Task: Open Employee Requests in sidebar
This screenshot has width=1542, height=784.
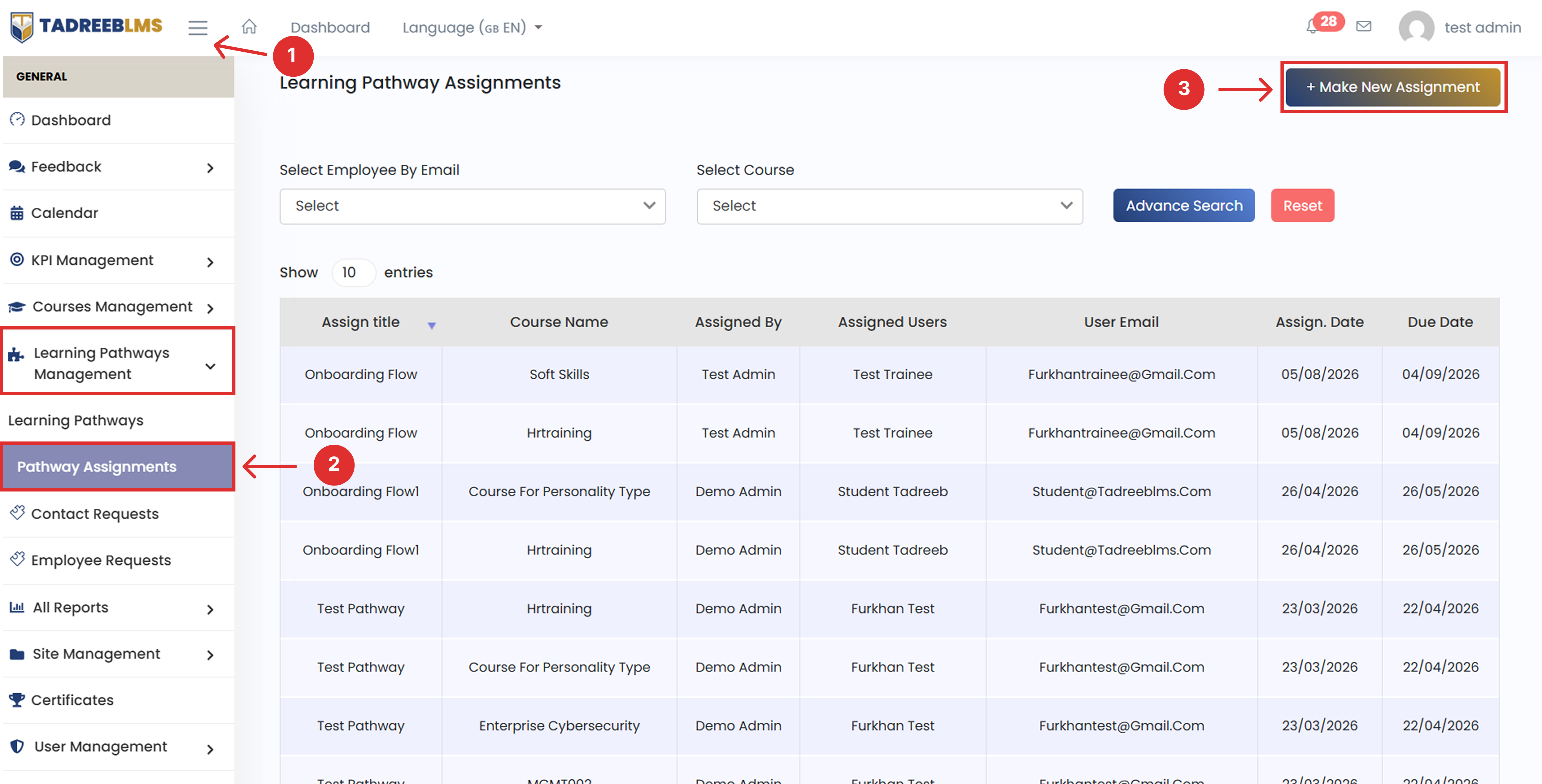Action: click(119, 560)
